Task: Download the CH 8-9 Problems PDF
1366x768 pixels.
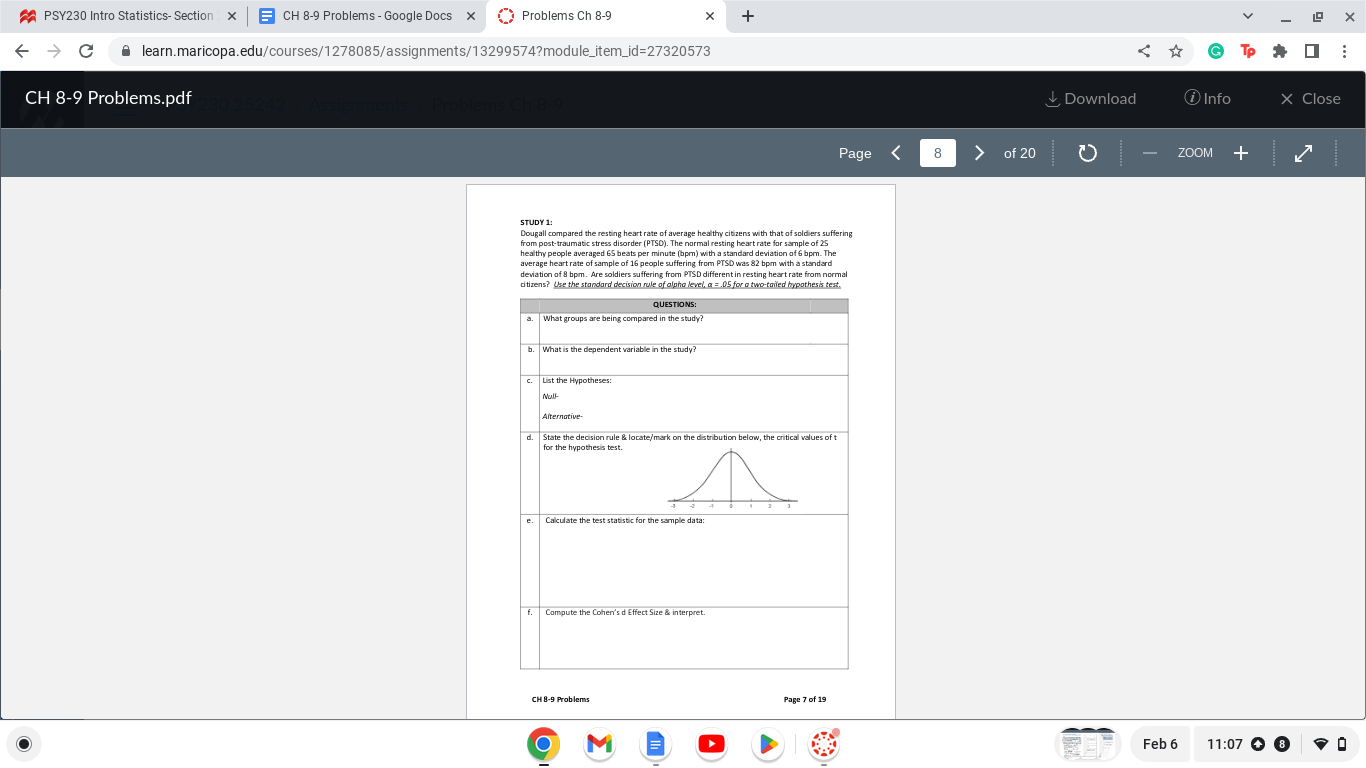Action: pyautogui.click(x=1090, y=98)
